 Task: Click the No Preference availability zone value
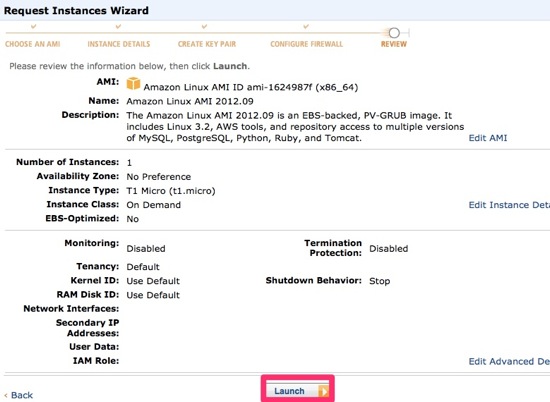point(159,176)
